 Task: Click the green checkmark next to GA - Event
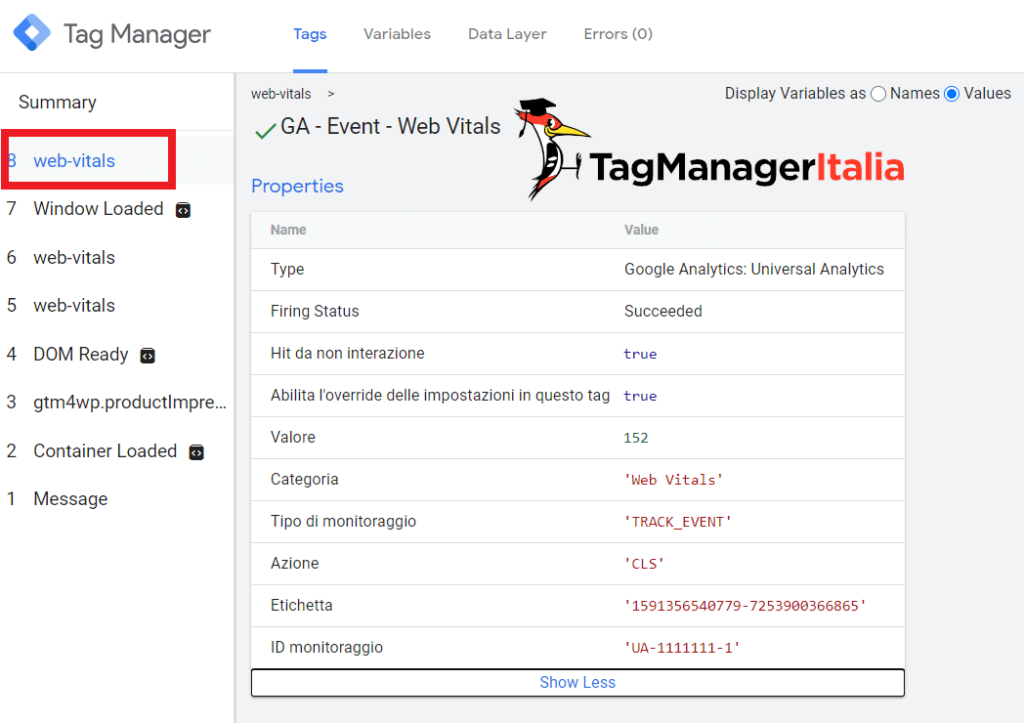[265, 130]
